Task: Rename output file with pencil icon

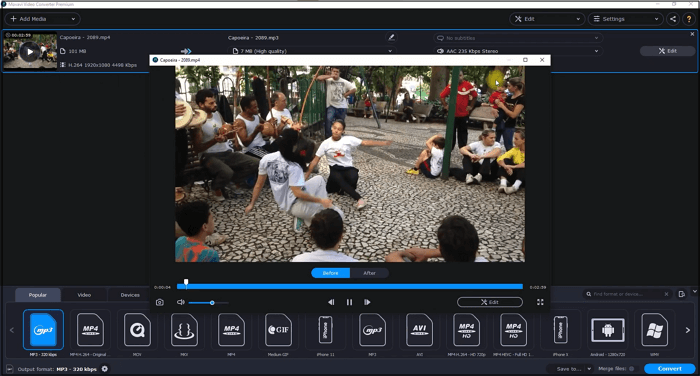Action: [x=391, y=38]
